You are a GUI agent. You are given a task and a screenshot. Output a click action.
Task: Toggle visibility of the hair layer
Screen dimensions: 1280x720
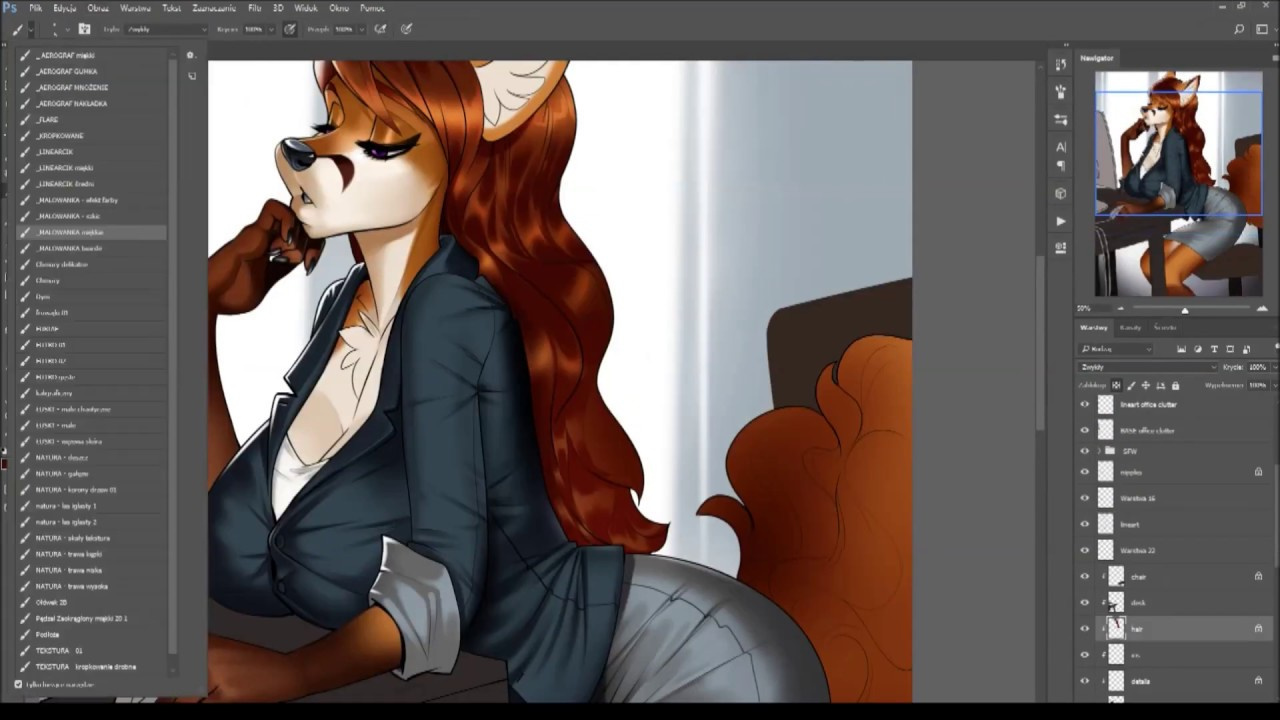tap(1085, 629)
